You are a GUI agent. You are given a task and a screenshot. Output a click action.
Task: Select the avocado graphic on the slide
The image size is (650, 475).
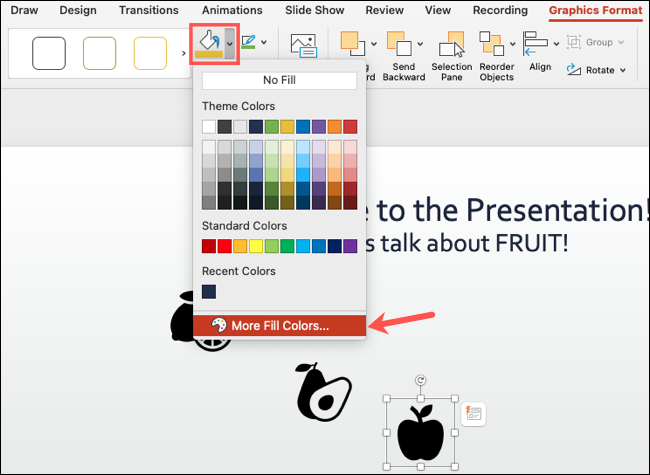pos(321,391)
